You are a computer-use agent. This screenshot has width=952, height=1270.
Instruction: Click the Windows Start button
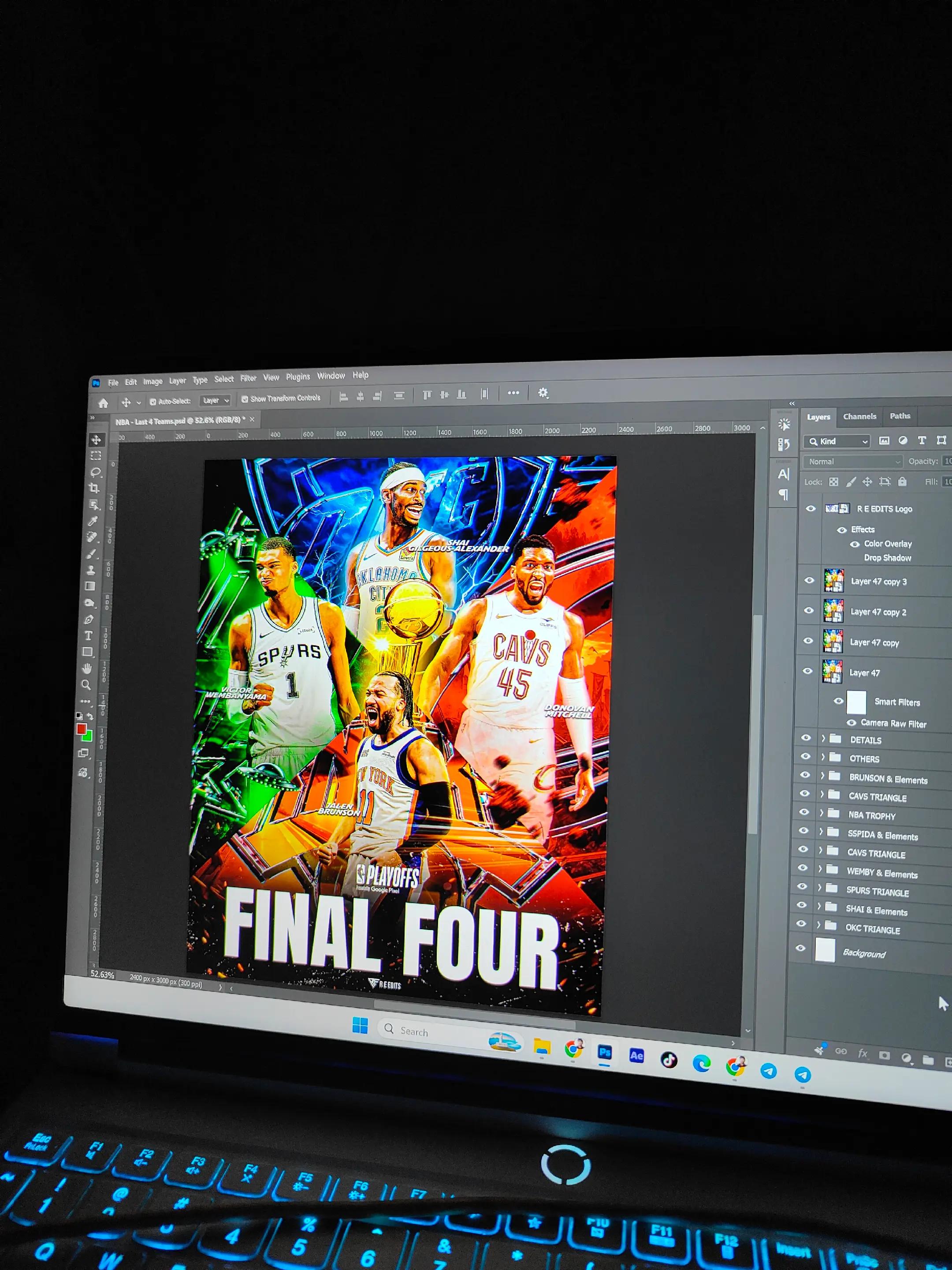360,1025
